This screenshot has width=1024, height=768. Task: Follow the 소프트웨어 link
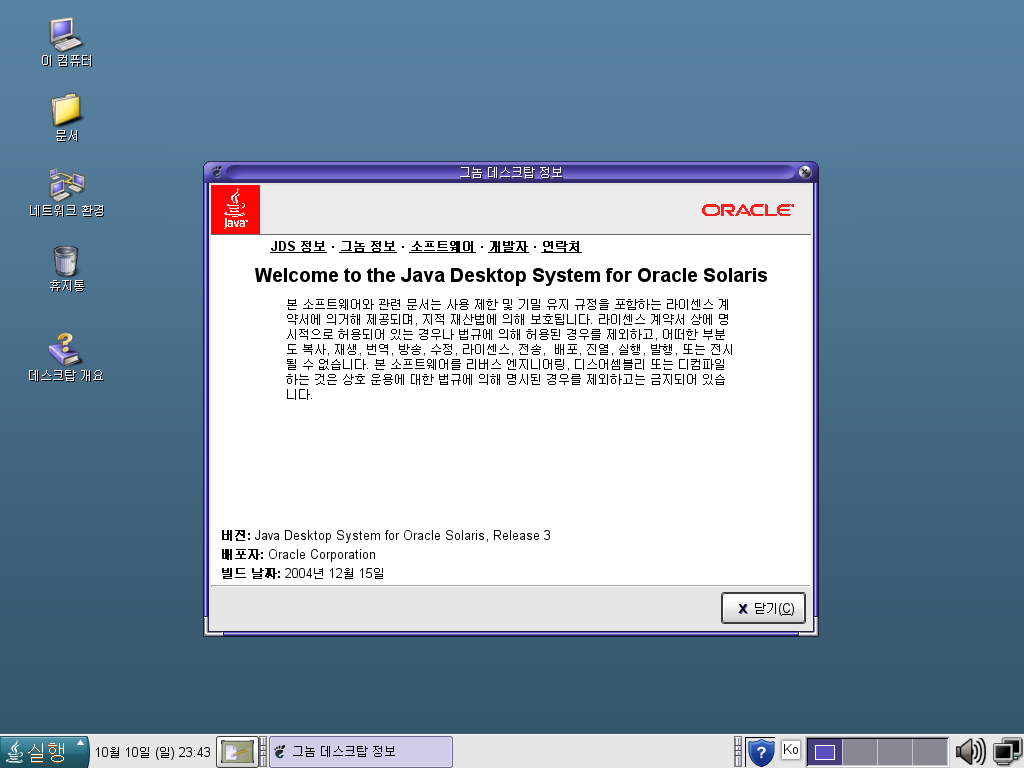pos(442,247)
